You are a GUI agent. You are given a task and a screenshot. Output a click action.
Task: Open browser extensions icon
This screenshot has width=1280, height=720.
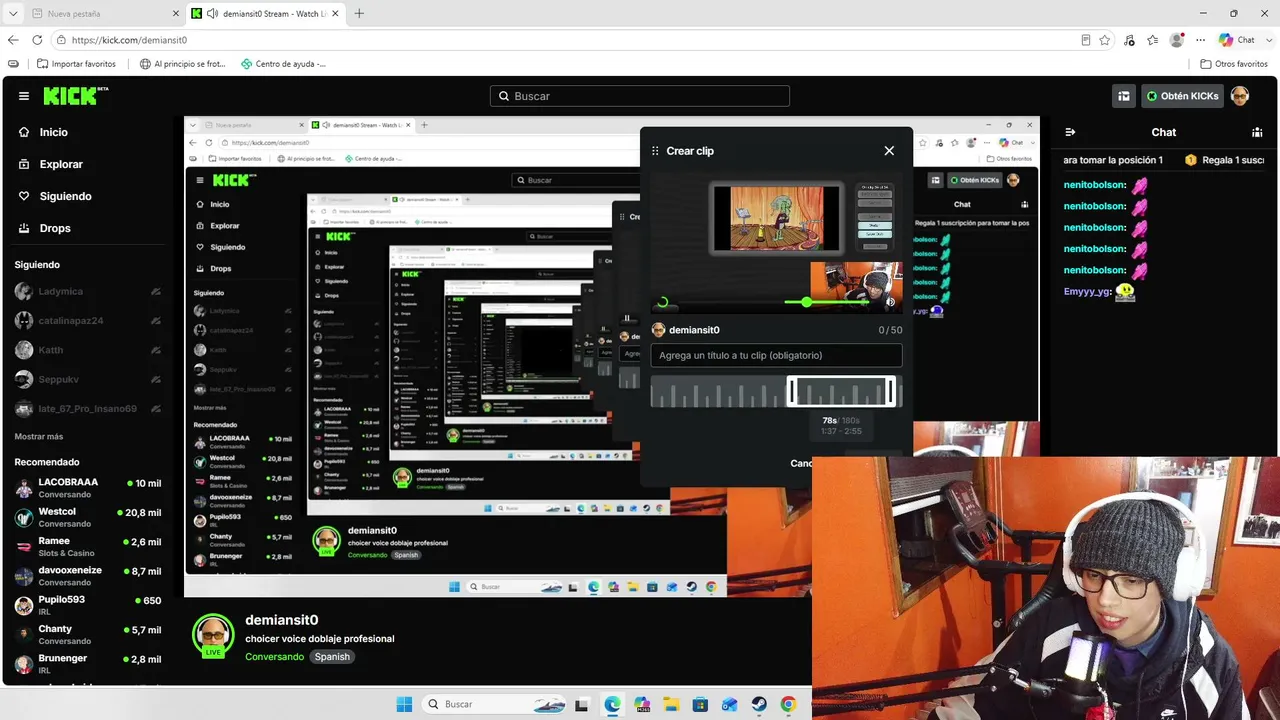[x=1130, y=40]
